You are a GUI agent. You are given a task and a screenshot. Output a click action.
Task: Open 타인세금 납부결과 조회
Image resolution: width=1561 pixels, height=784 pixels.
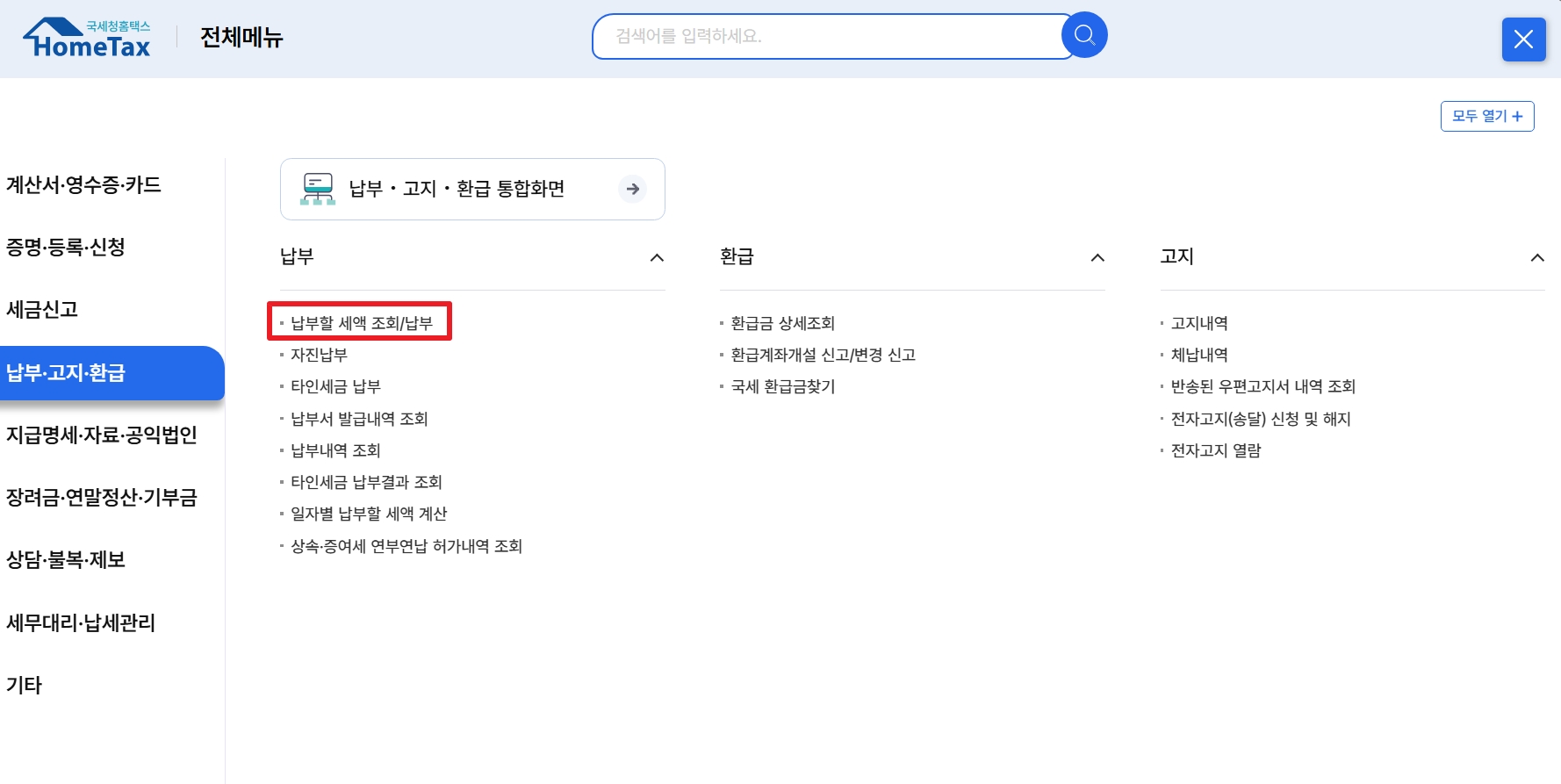[x=365, y=482]
